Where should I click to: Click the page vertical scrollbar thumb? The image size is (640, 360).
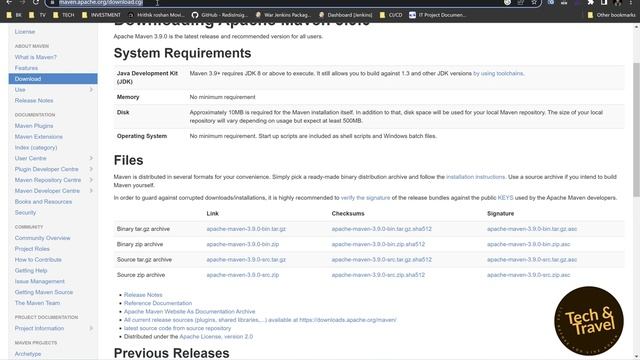click(636, 131)
